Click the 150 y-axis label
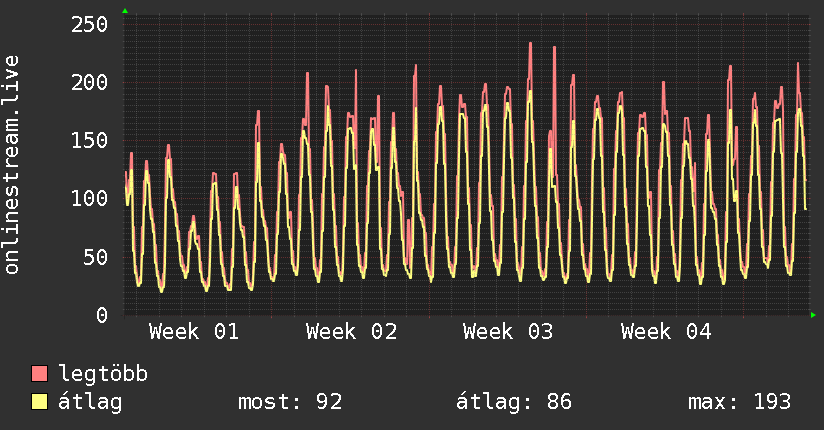 (89, 140)
